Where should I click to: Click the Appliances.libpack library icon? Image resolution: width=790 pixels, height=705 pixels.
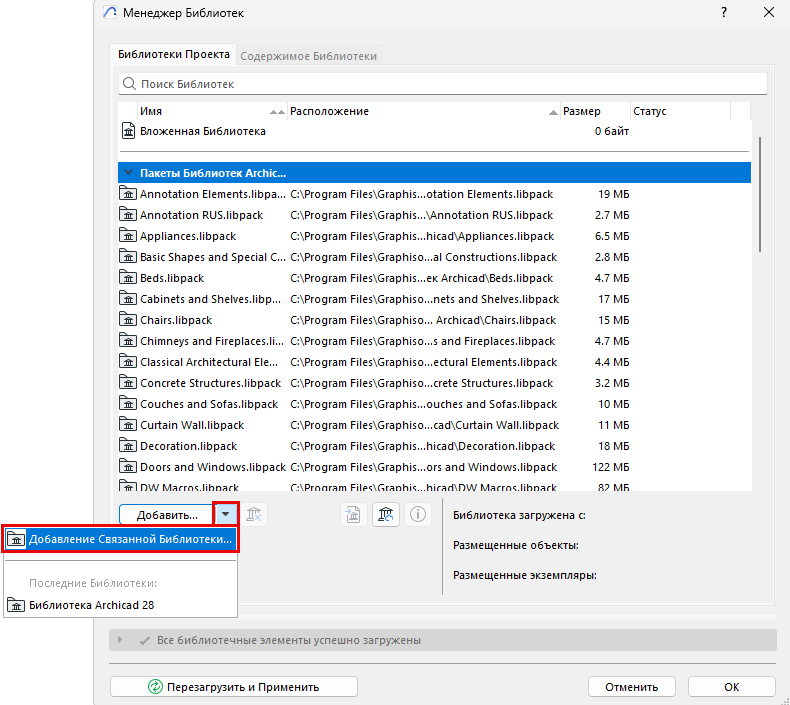pyautogui.click(x=128, y=236)
